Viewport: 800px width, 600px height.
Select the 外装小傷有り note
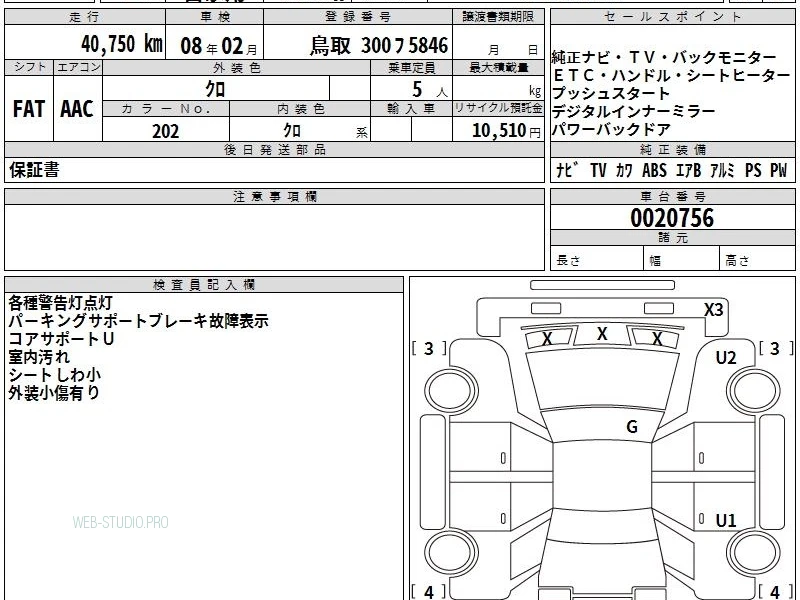pyautogui.click(x=54, y=393)
